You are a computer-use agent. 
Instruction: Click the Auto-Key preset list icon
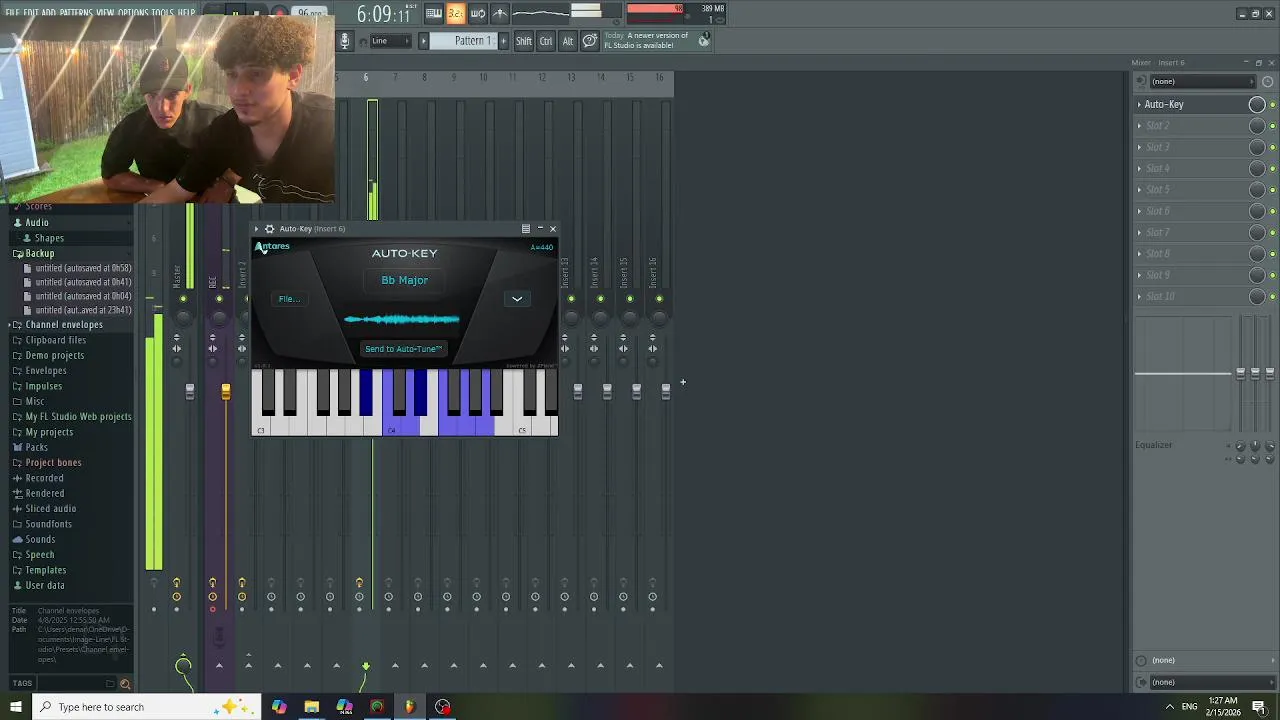tap(526, 229)
